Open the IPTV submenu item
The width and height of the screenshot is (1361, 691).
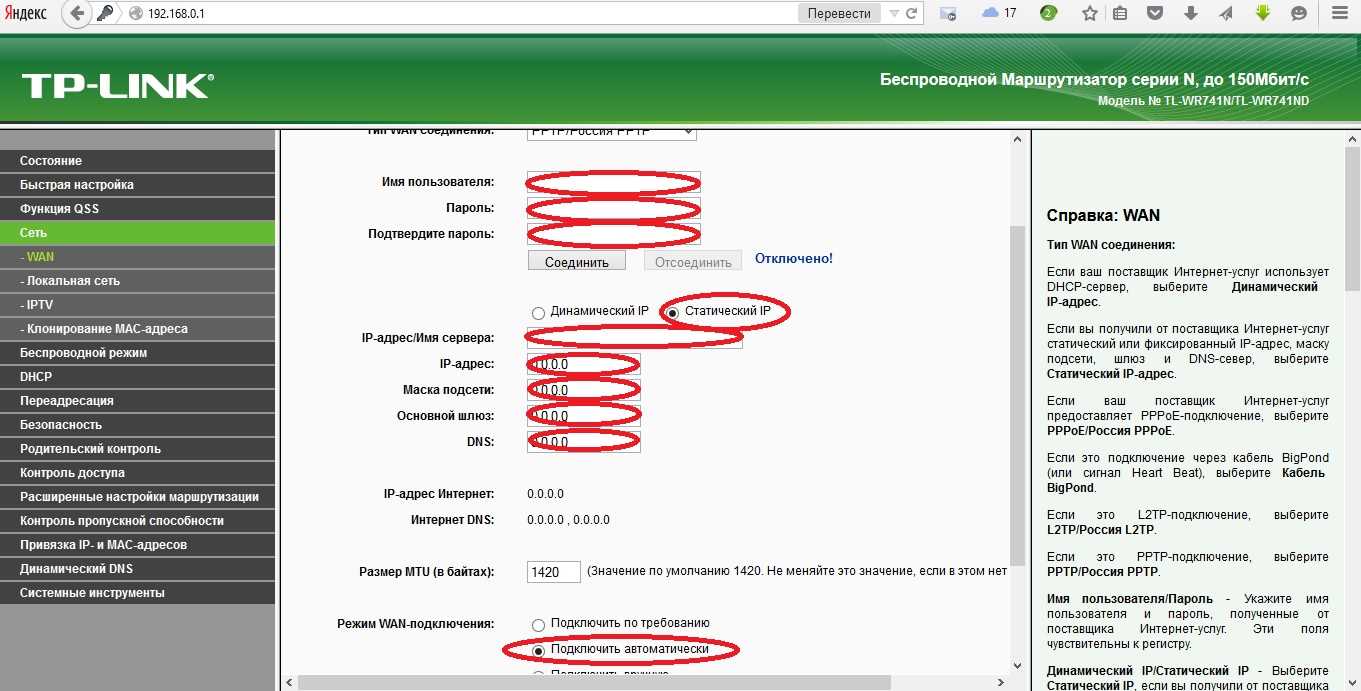click(x=138, y=305)
